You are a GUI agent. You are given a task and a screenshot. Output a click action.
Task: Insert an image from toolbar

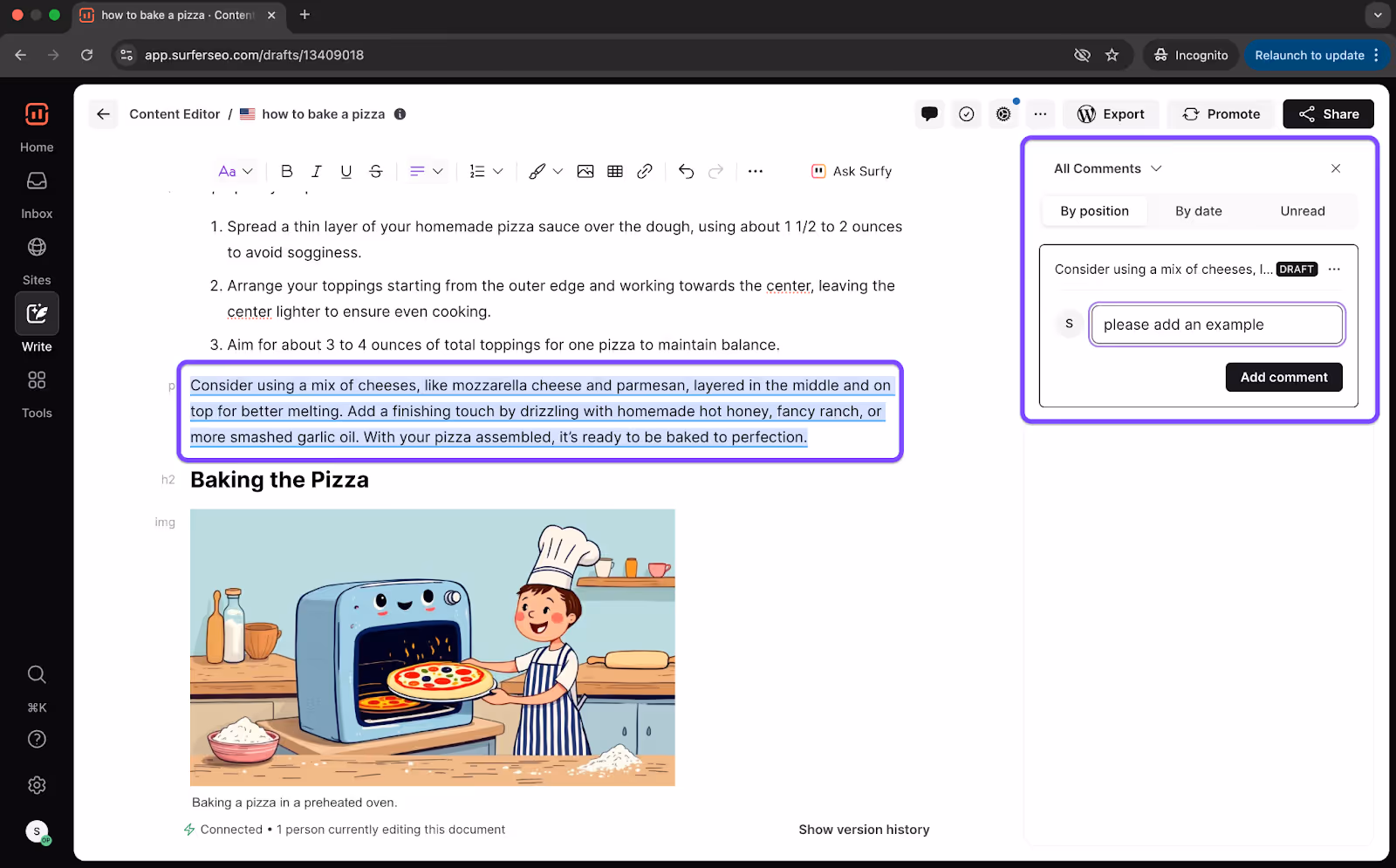(x=585, y=171)
